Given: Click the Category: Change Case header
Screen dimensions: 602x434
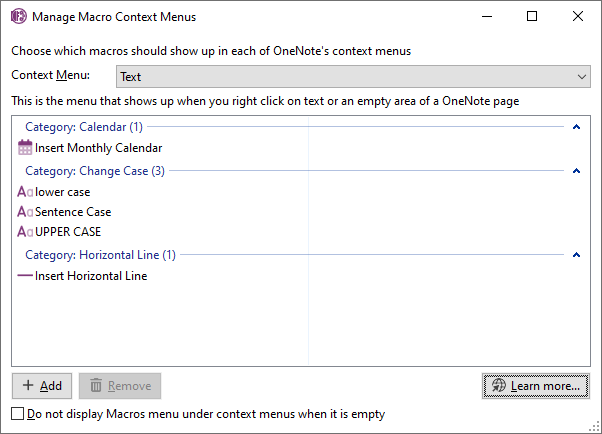Looking at the screenshot, I should 95,171.
